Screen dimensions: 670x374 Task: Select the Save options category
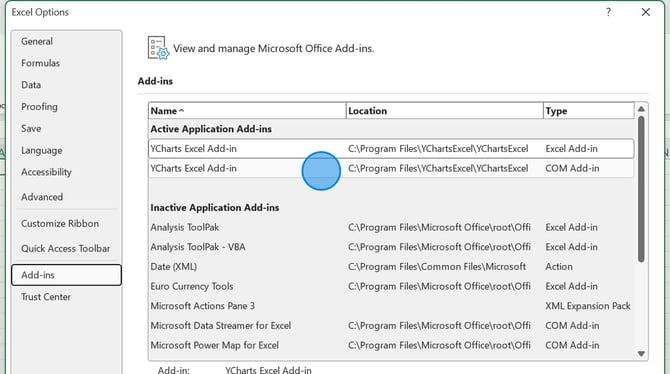66,129
